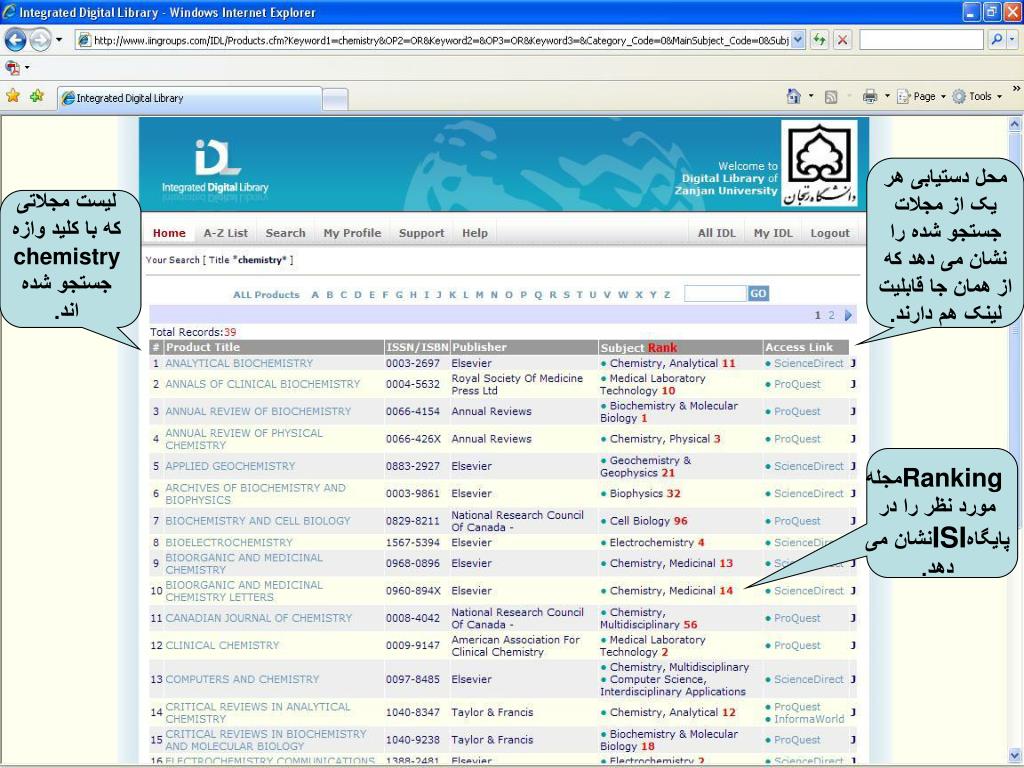Go to results page 2
1024x768 pixels.
coord(831,315)
